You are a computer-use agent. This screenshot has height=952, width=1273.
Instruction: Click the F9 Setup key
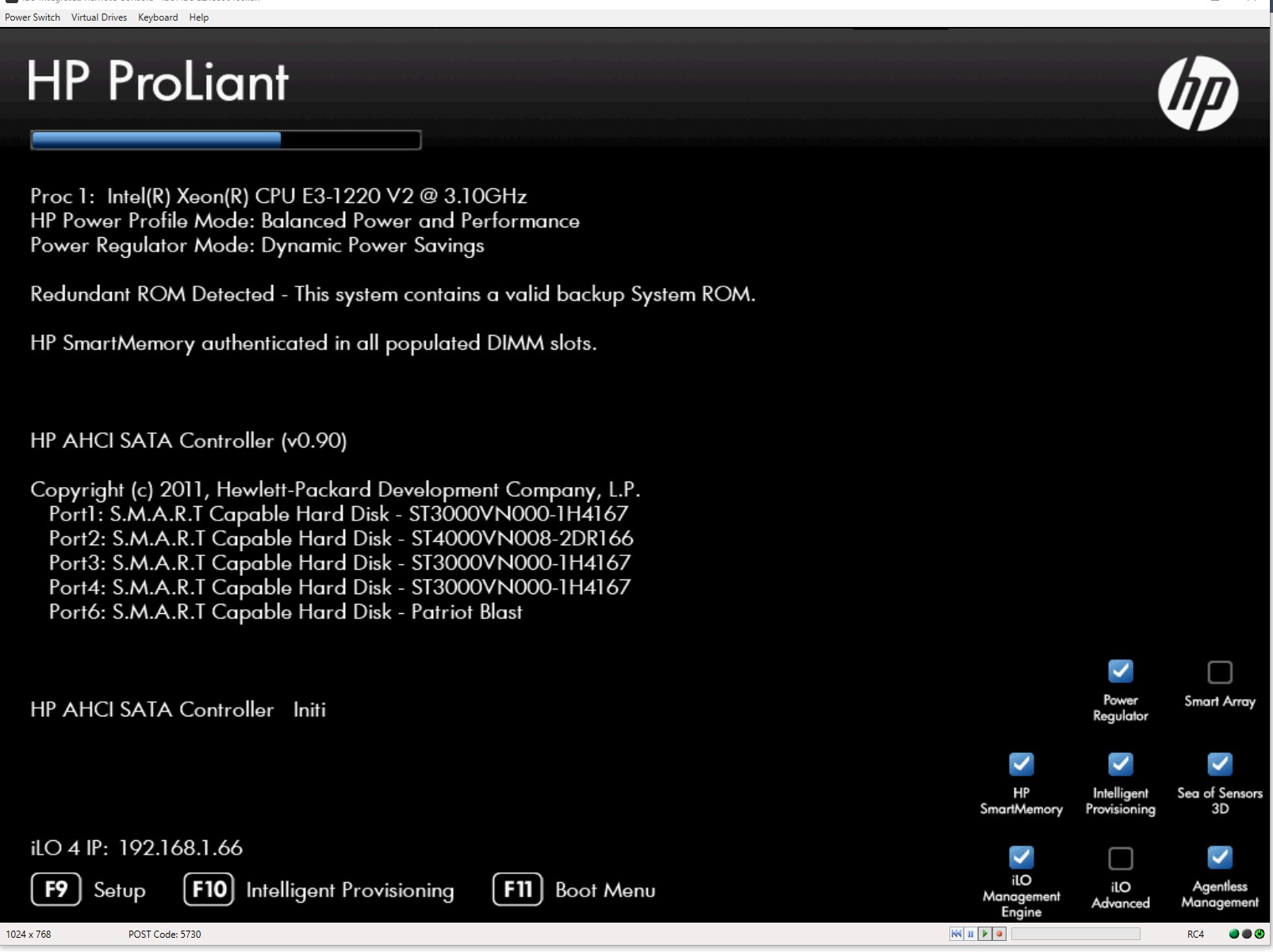click(x=56, y=889)
